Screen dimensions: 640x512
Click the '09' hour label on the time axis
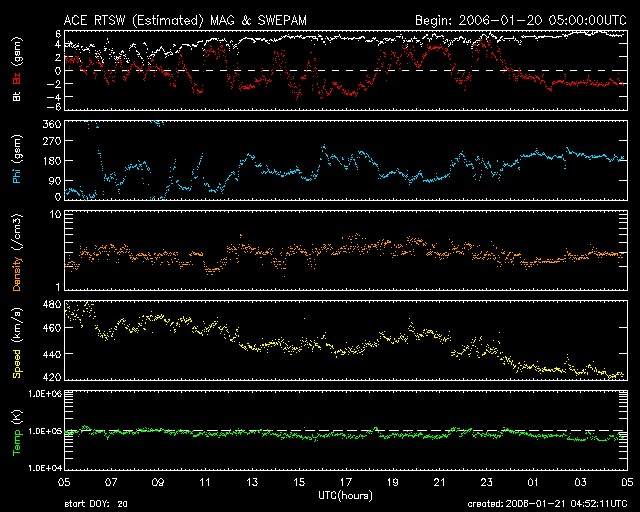158,483
